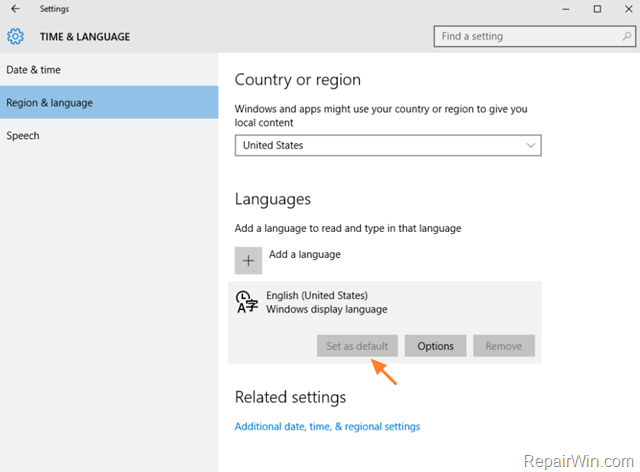This screenshot has width=640, height=472.
Task: Open the Date & time section
Action: tap(109, 70)
